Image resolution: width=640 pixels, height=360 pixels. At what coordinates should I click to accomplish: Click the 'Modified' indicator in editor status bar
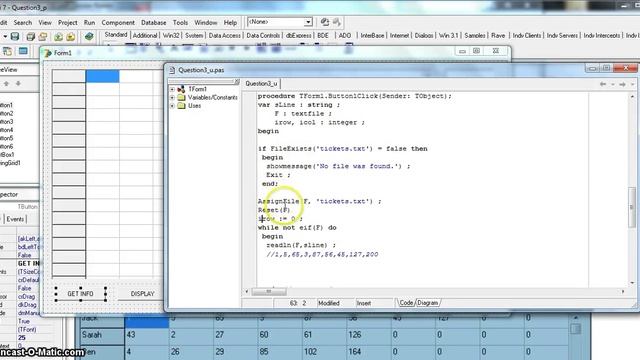[x=329, y=303]
